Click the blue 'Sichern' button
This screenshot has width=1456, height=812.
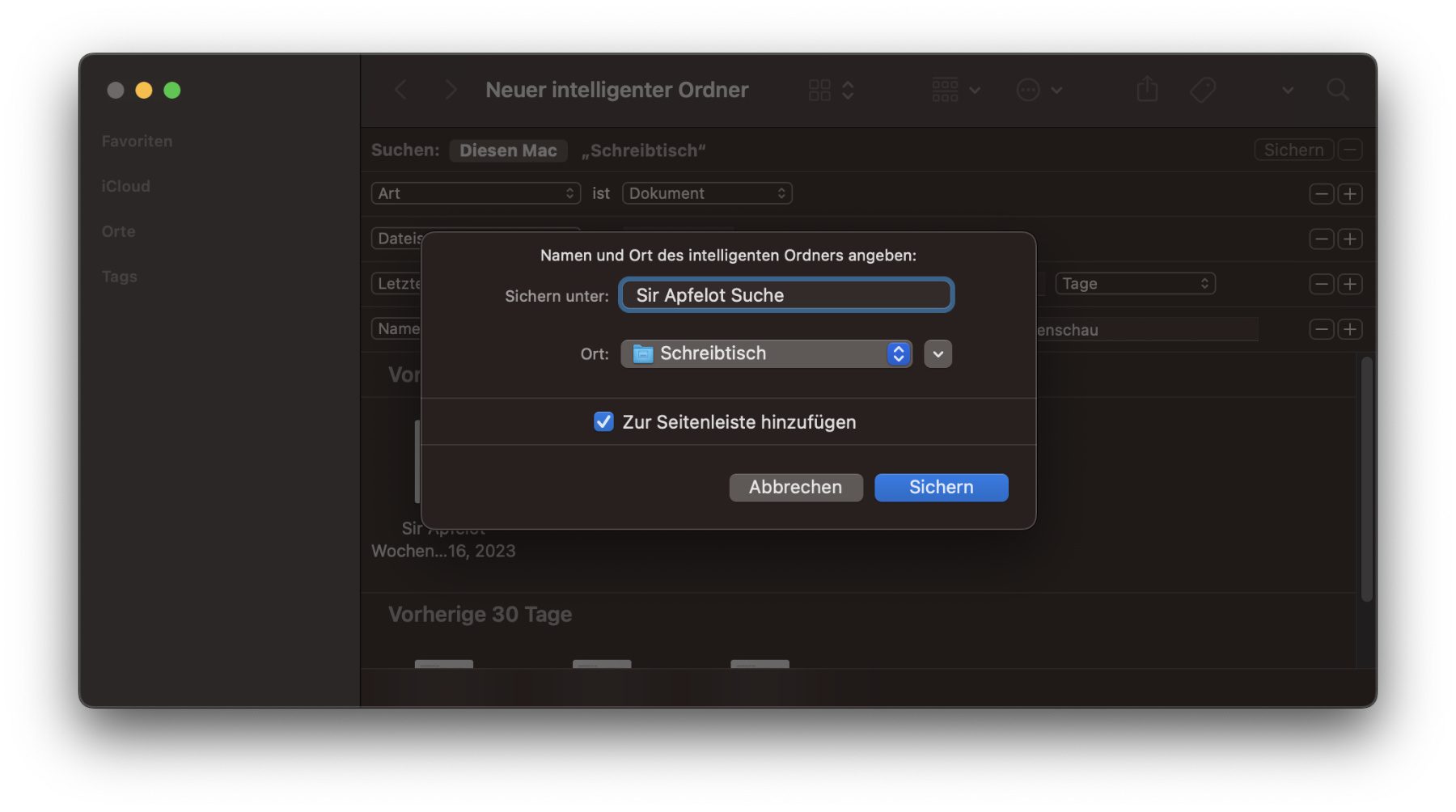[941, 487]
